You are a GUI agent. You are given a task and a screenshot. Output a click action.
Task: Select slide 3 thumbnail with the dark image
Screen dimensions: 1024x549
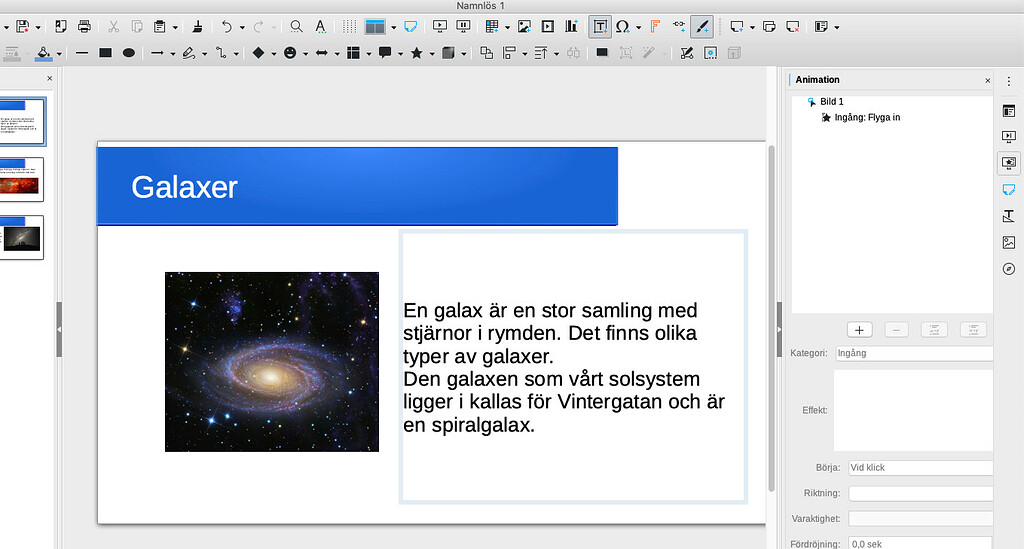coord(22,238)
